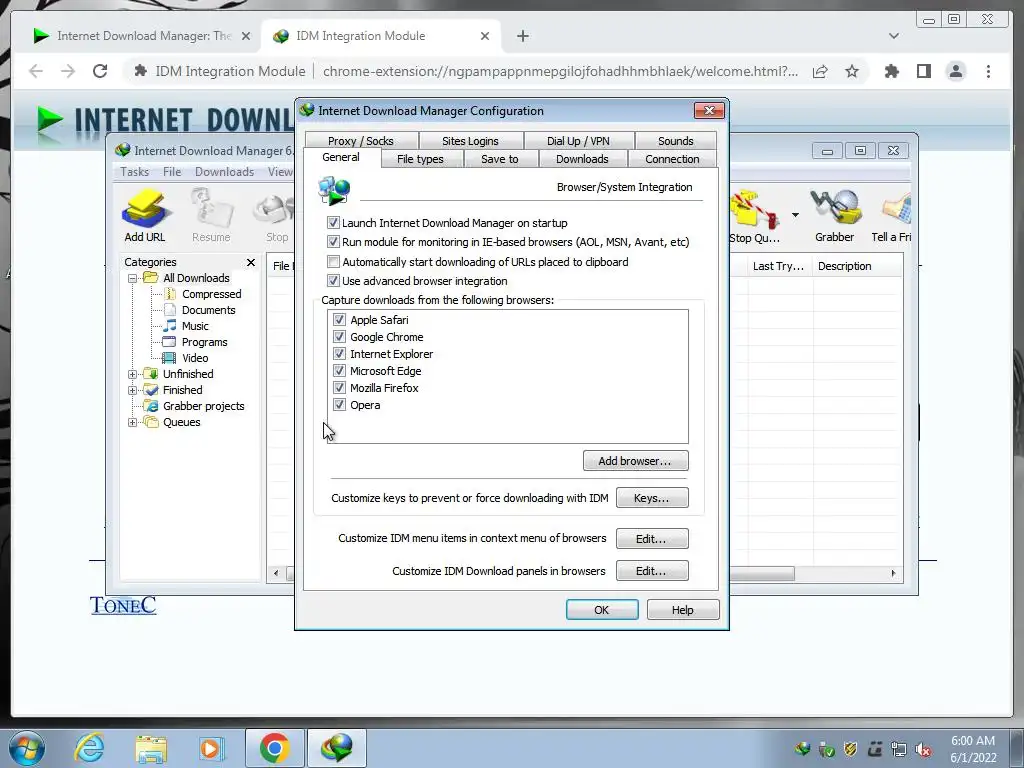
Task: Click the Tell a Friend toolbar icon
Action: pyautogui.click(x=892, y=217)
